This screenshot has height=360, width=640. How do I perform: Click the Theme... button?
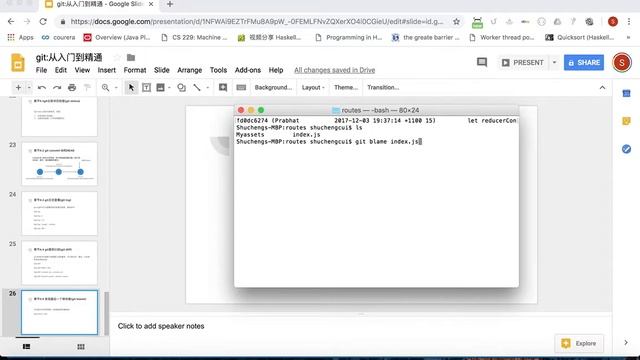[346, 87]
